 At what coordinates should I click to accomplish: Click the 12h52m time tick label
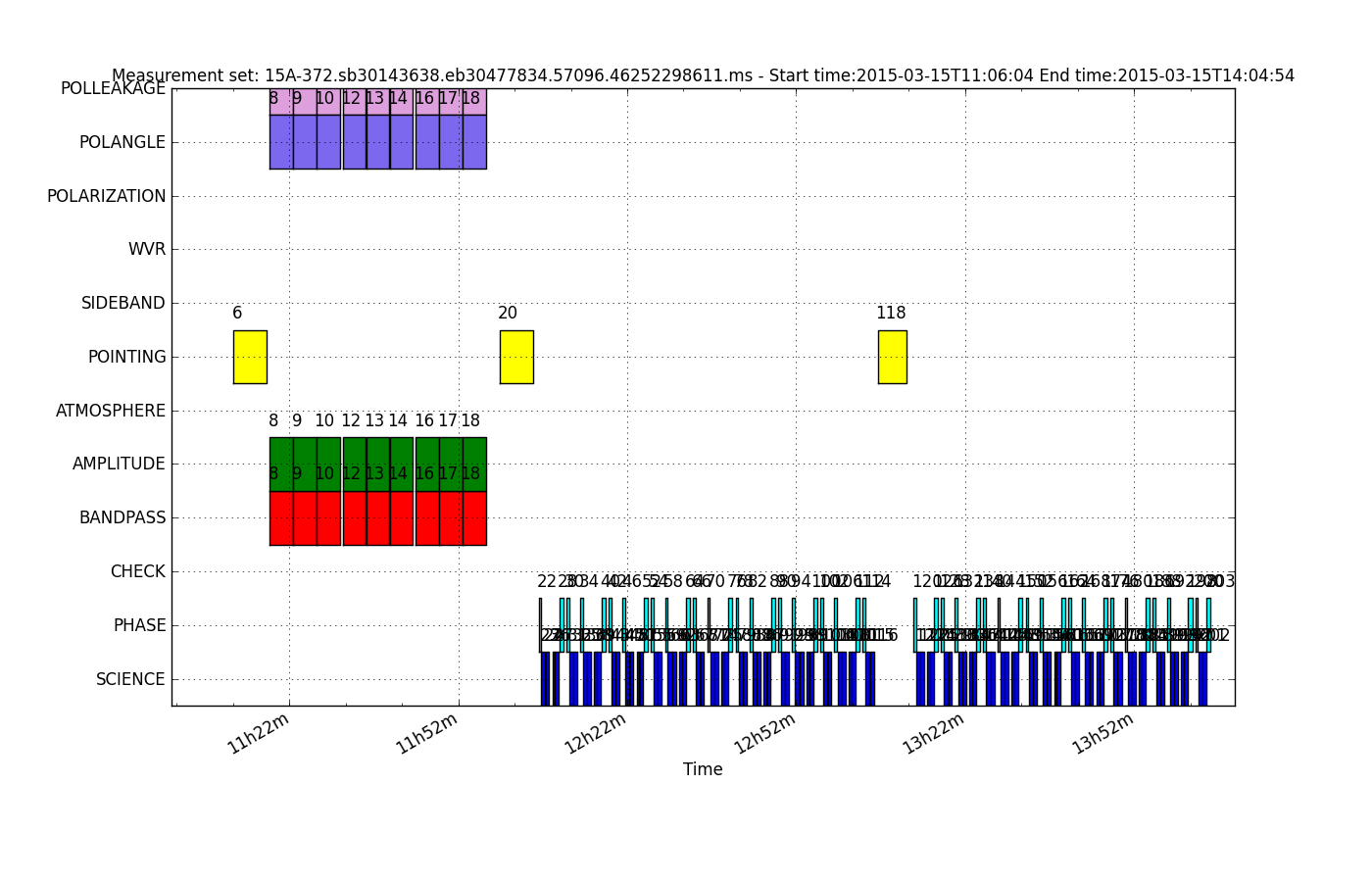764,733
